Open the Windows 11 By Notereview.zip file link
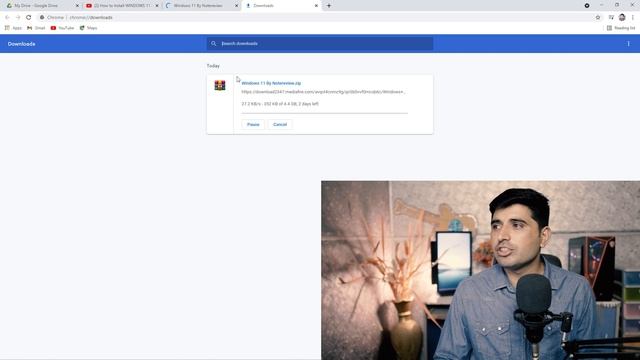Screen dimensions: 640x360 click(x=271, y=83)
